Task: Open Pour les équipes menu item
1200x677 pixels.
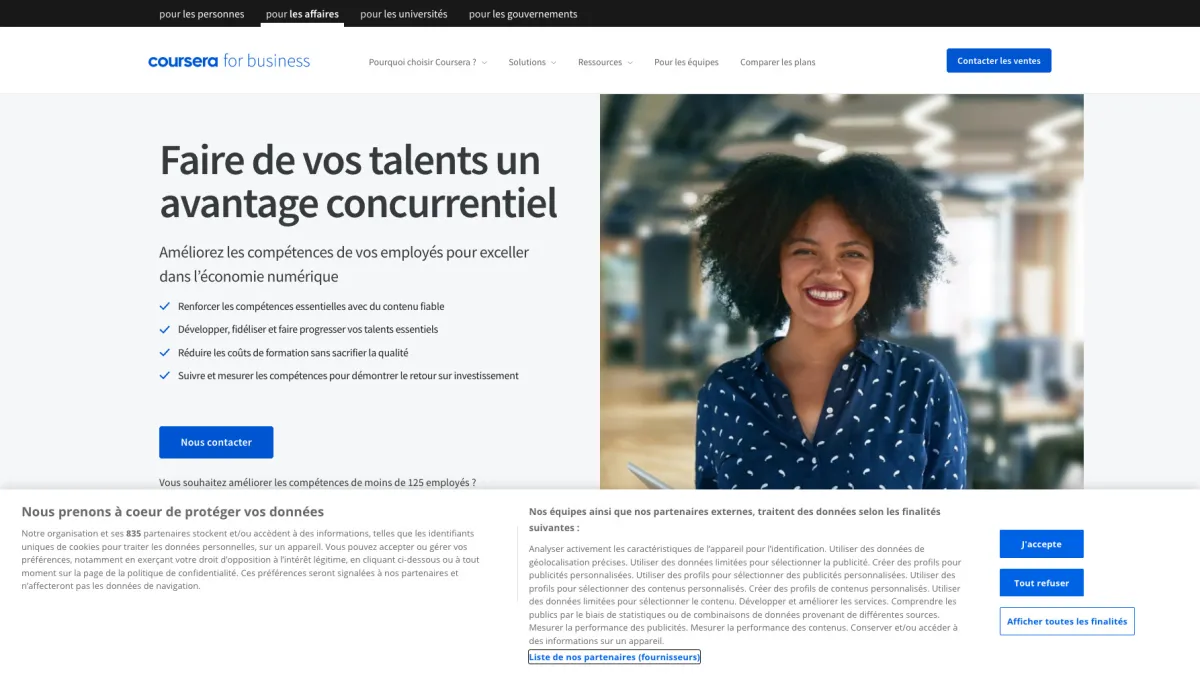Action: point(686,62)
